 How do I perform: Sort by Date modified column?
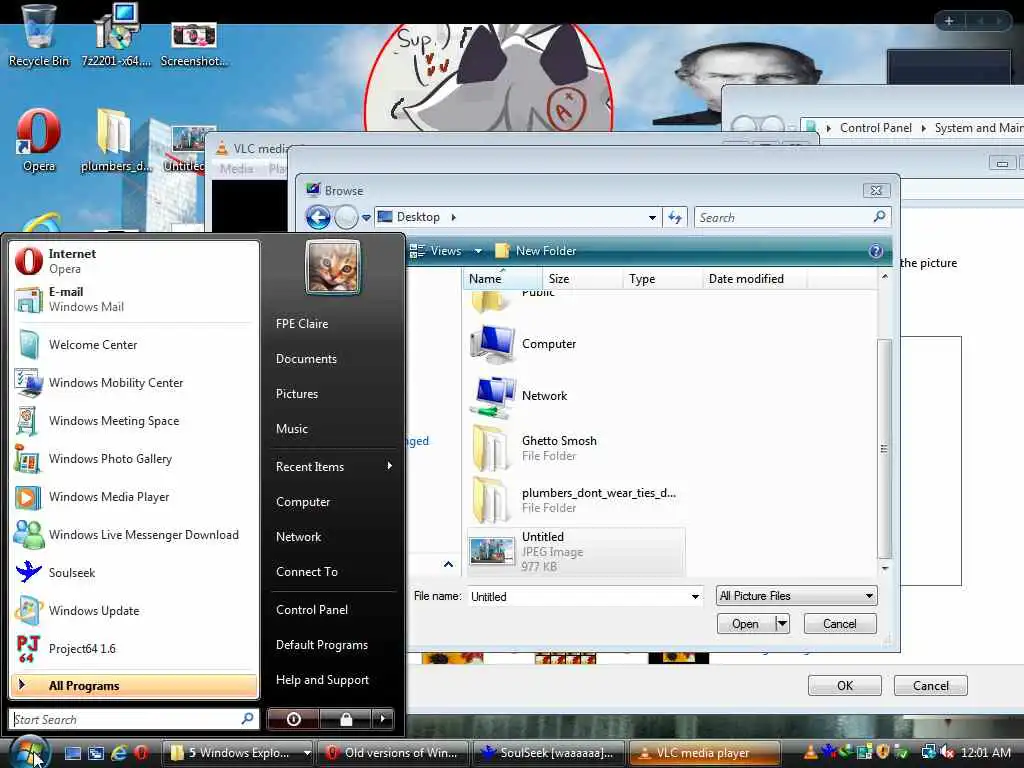click(x=754, y=279)
